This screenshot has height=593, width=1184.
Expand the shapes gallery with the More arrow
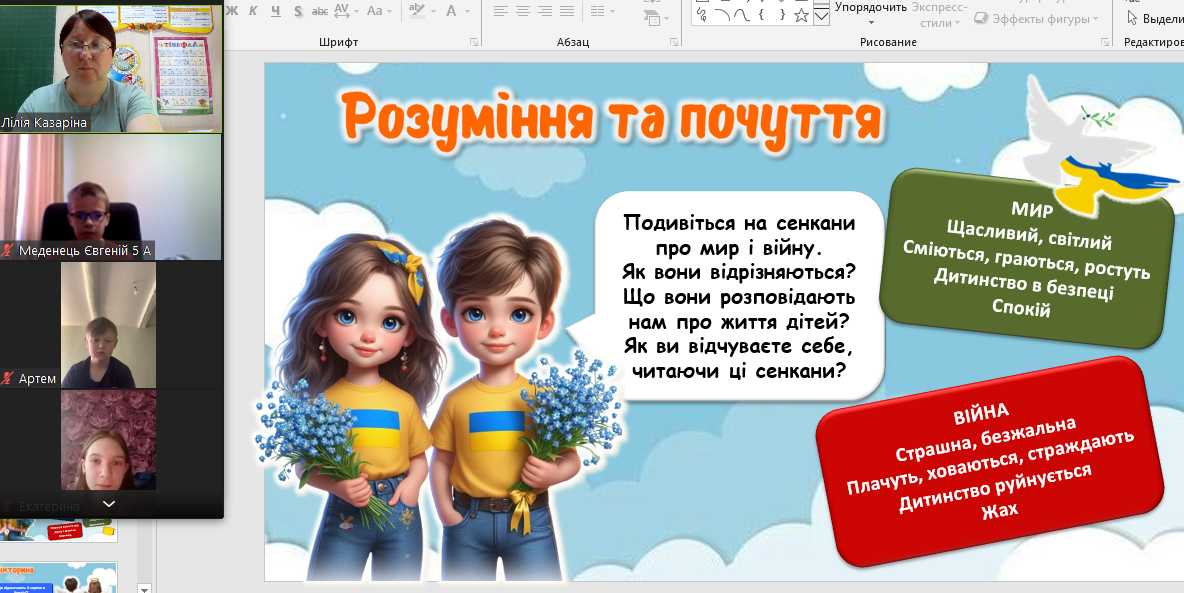click(x=821, y=17)
